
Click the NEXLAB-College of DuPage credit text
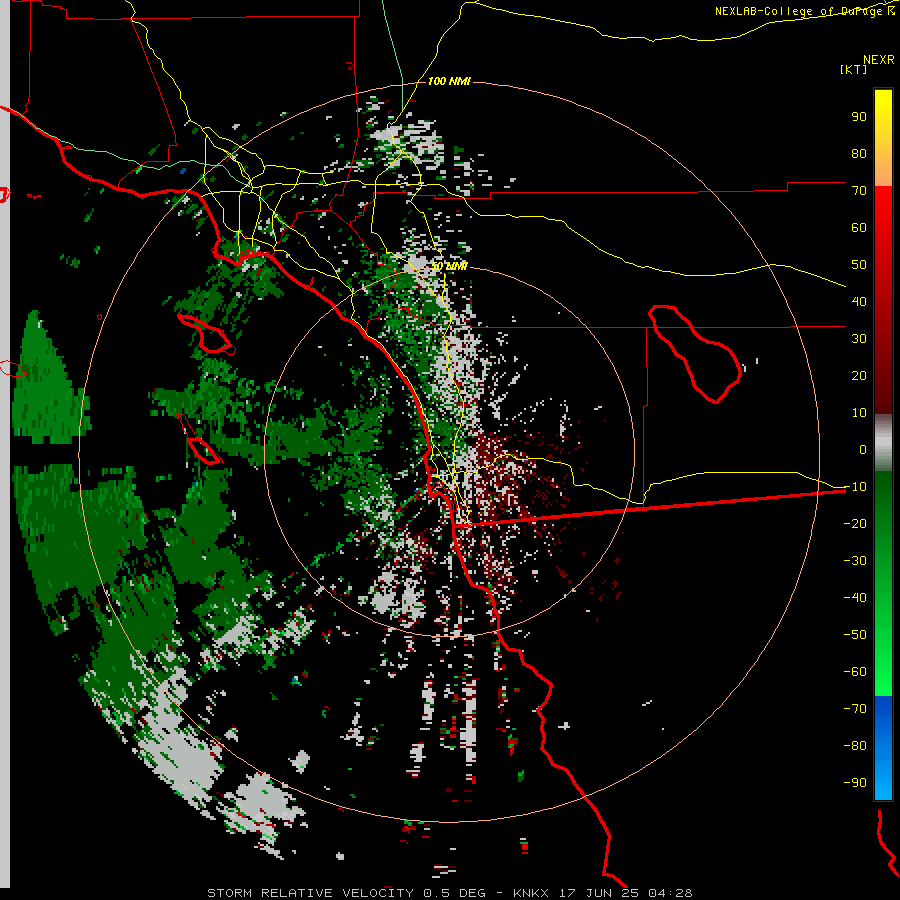805,11
